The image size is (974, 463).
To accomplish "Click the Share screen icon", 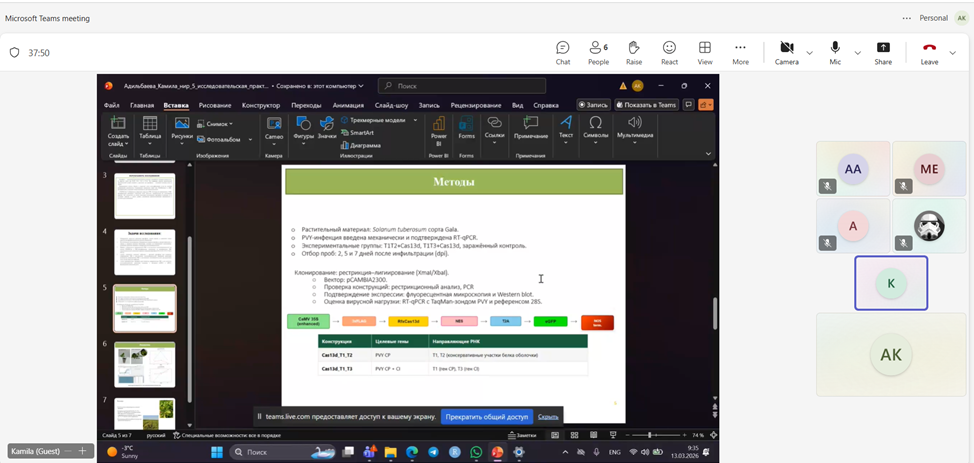I will click(883, 52).
